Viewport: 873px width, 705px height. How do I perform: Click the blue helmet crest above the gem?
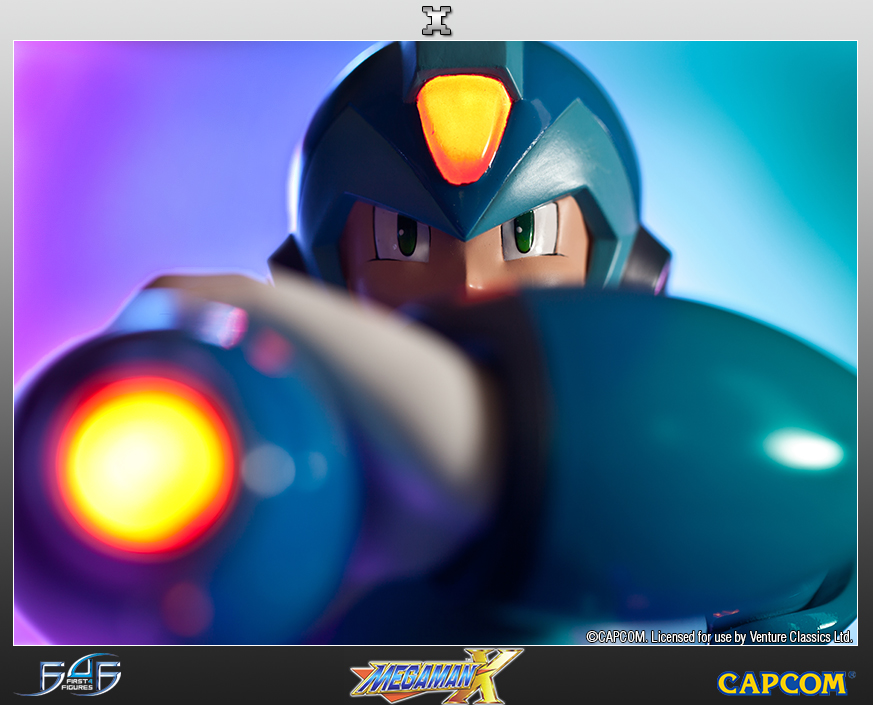(x=462, y=58)
